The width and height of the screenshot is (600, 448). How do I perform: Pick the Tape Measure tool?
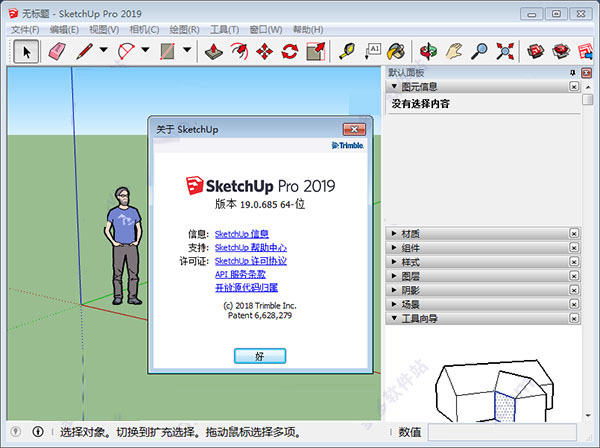(347, 51)
